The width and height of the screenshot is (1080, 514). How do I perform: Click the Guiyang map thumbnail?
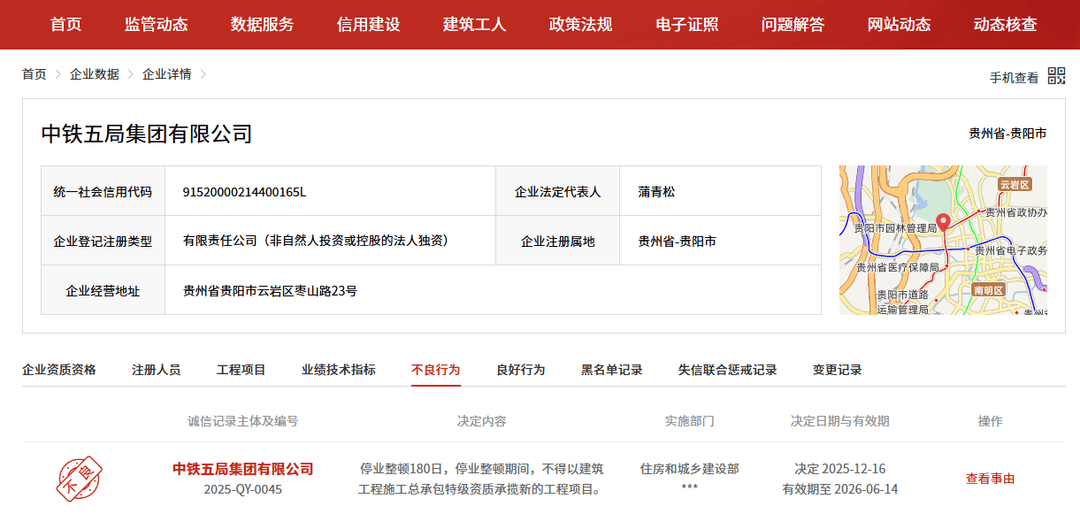pyautogui.click(x=942, y=240)
